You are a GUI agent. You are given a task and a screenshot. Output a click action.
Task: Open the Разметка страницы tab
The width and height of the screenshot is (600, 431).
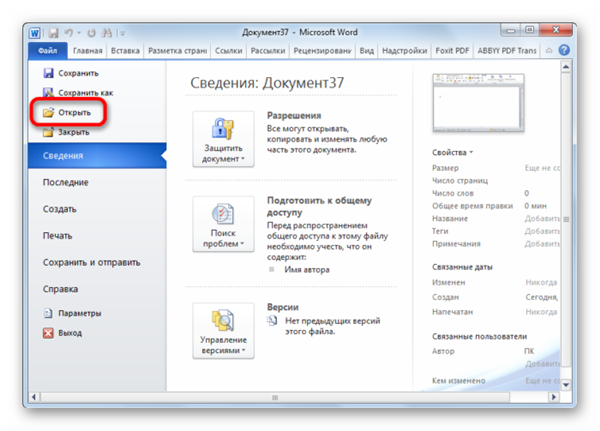pos(177,51)
